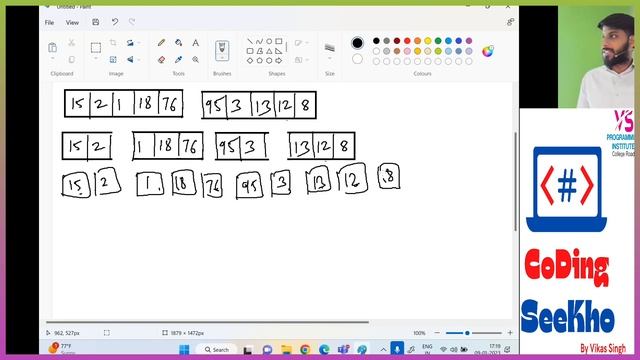This screenshot has height=360, width=640.
Task: Pick the orange colour swatch
Action: 417,41
